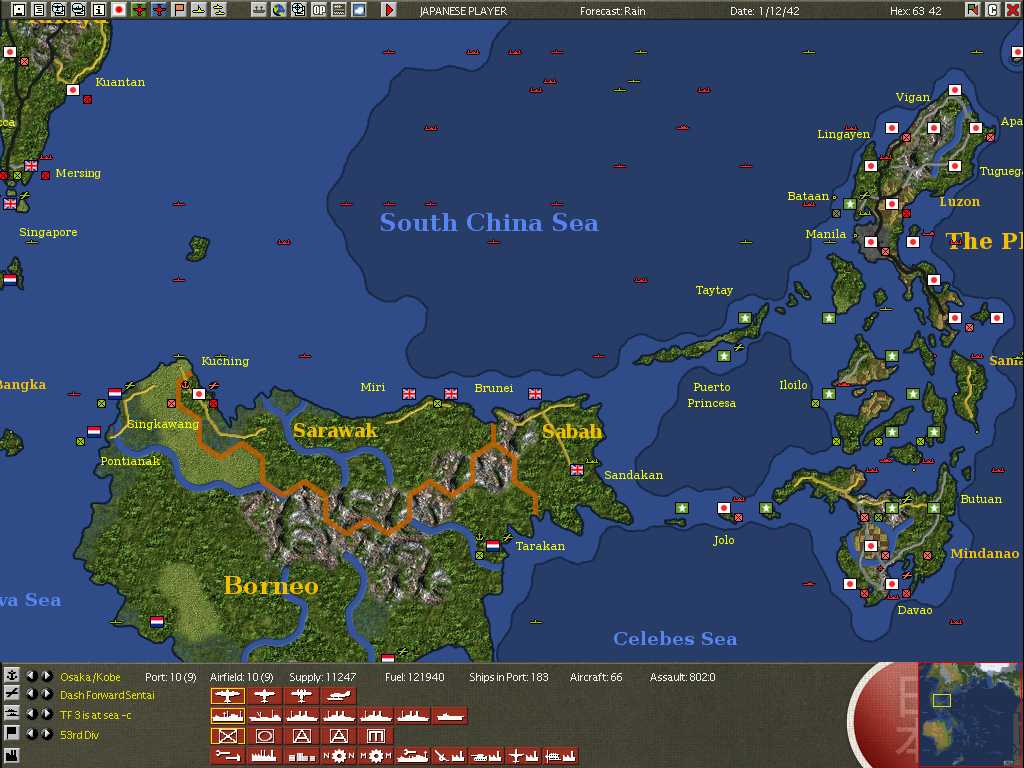Click the Japanese flag at Kuantan
The image size is (1024, 768).
[x=73, y=90]
